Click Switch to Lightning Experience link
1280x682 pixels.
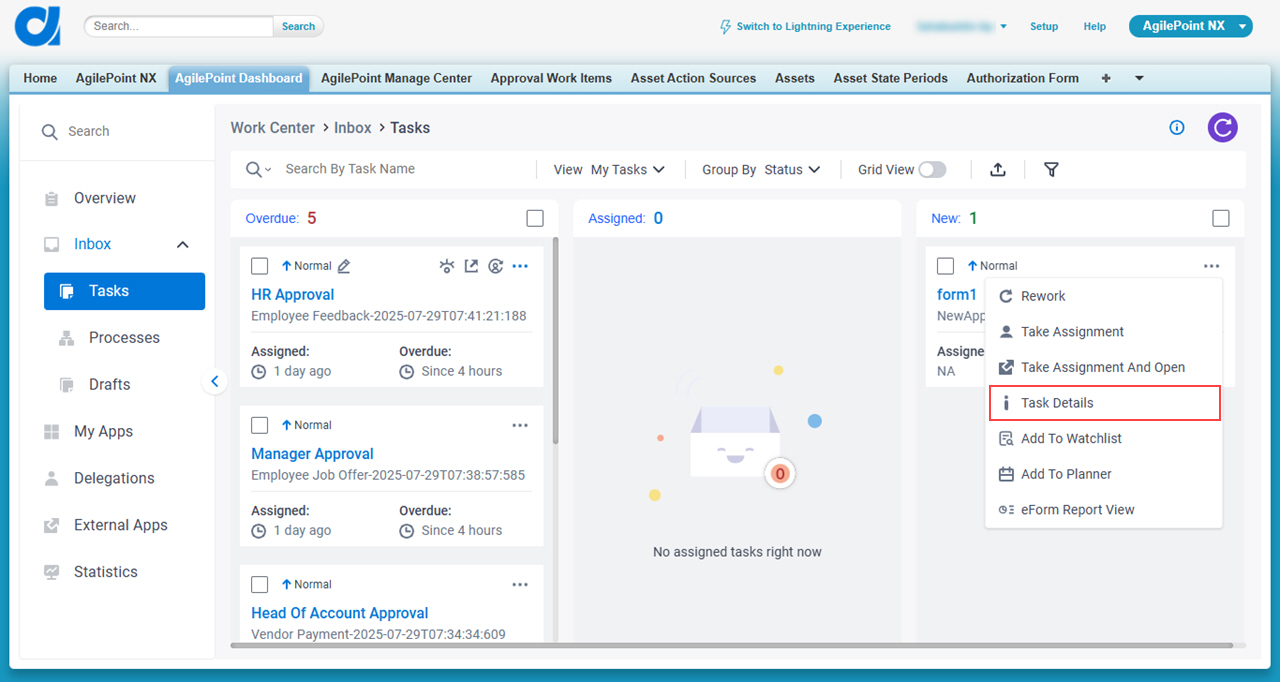point(813,27)
